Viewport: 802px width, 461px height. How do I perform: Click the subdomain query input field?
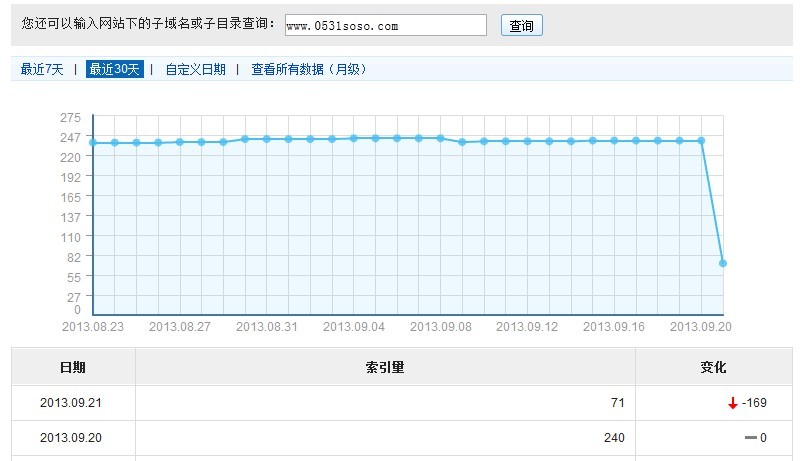pyautogui.click(x=386, y=25)
